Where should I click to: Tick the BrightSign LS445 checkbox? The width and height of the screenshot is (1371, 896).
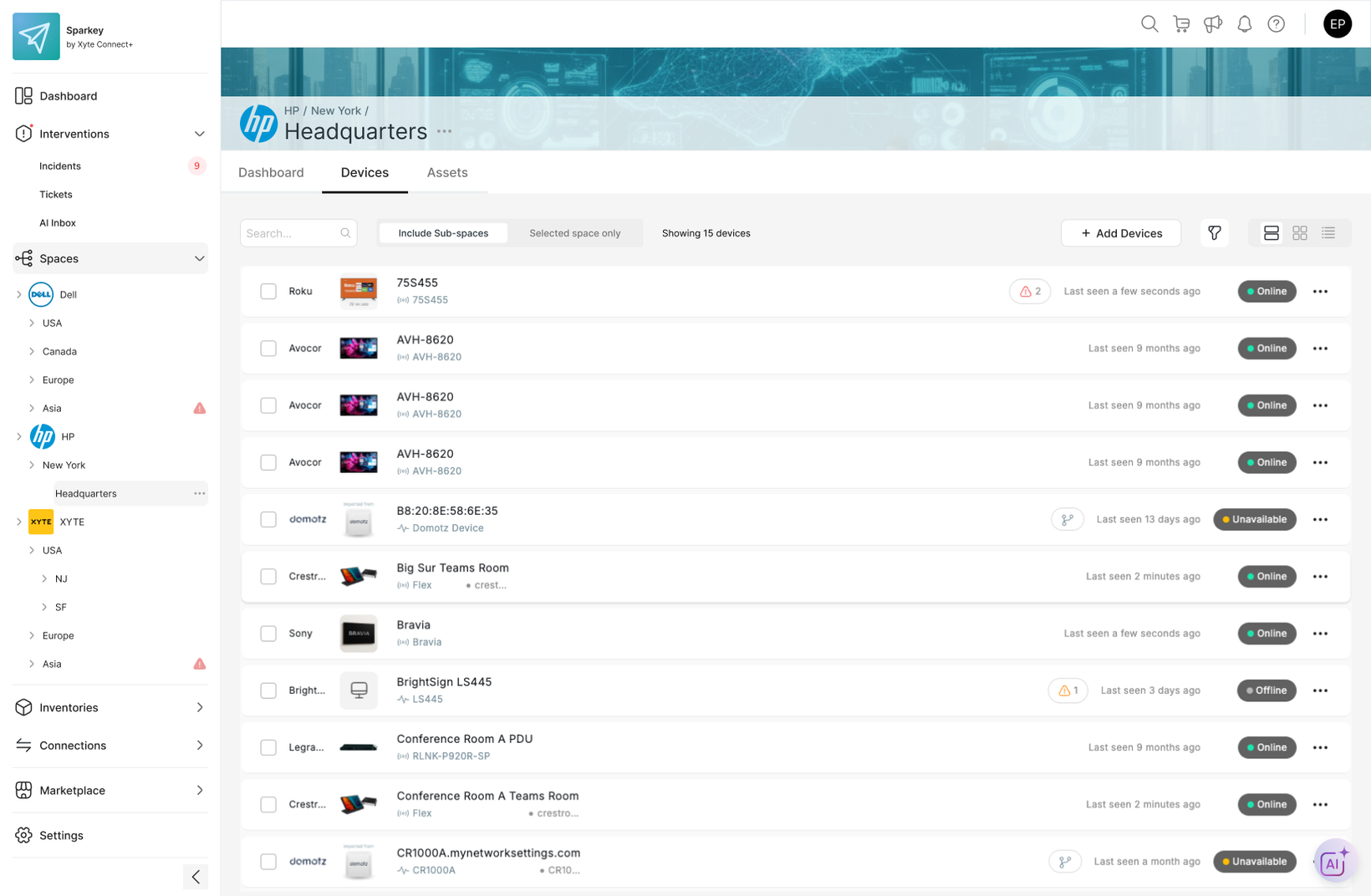[268, 690]
